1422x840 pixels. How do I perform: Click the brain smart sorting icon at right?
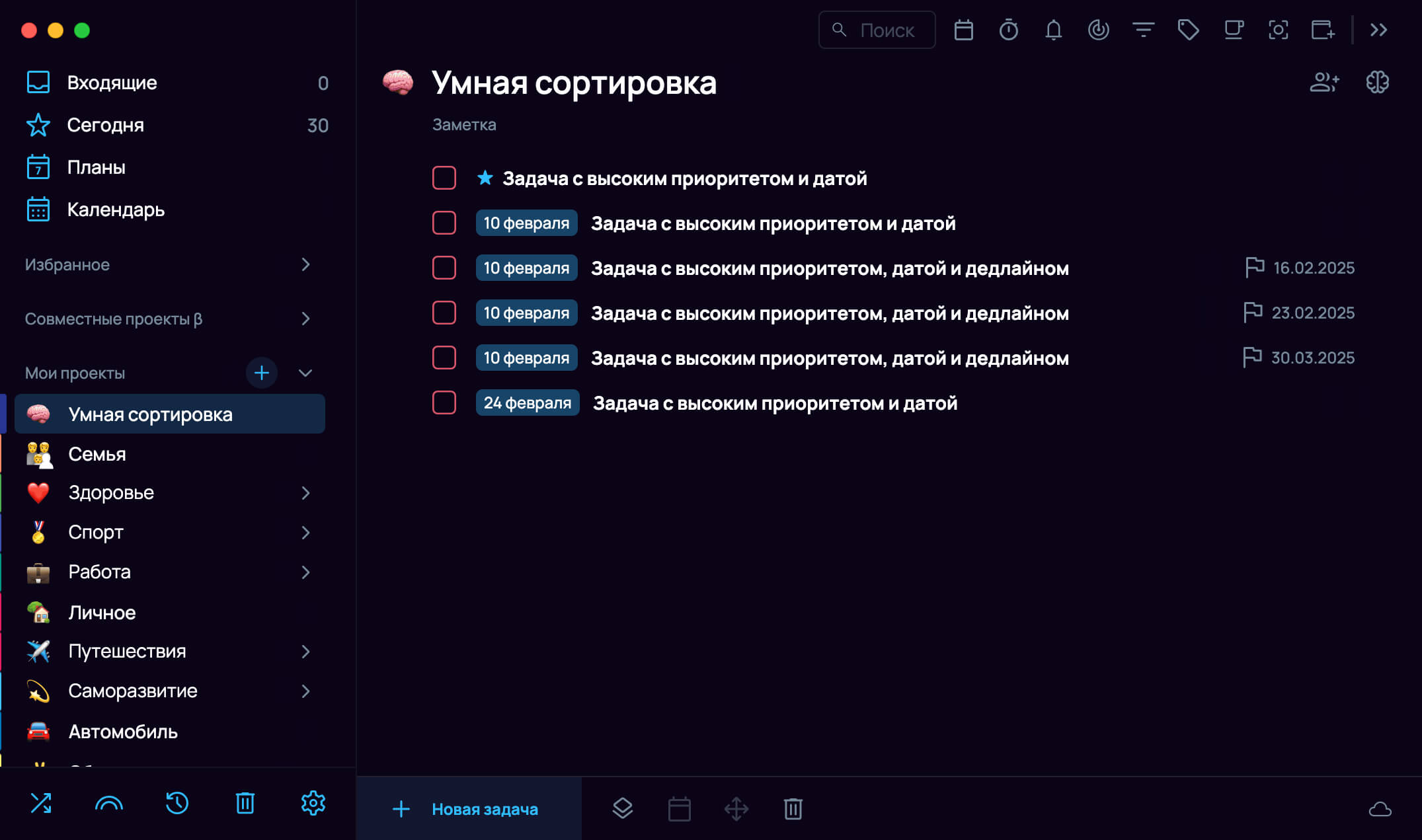coord(1378,82)
